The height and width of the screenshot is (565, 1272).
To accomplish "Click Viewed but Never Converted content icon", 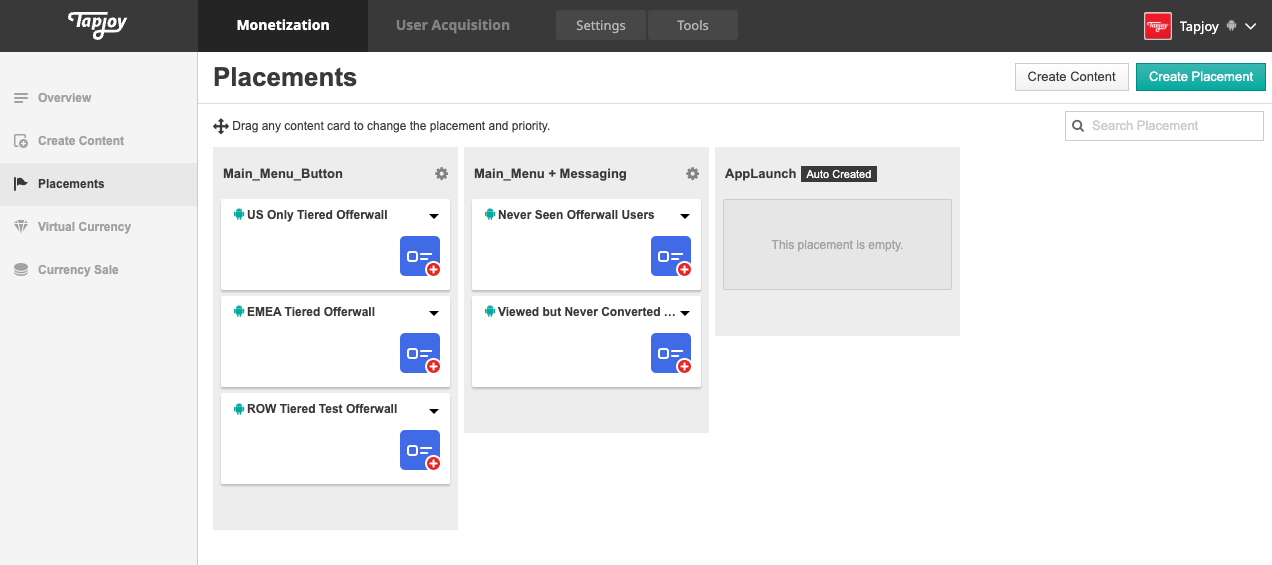I will tap(671, 353).
